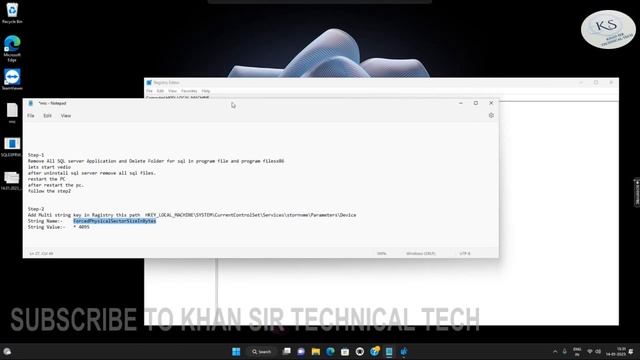Click line and column status indicator

(41, 253)
